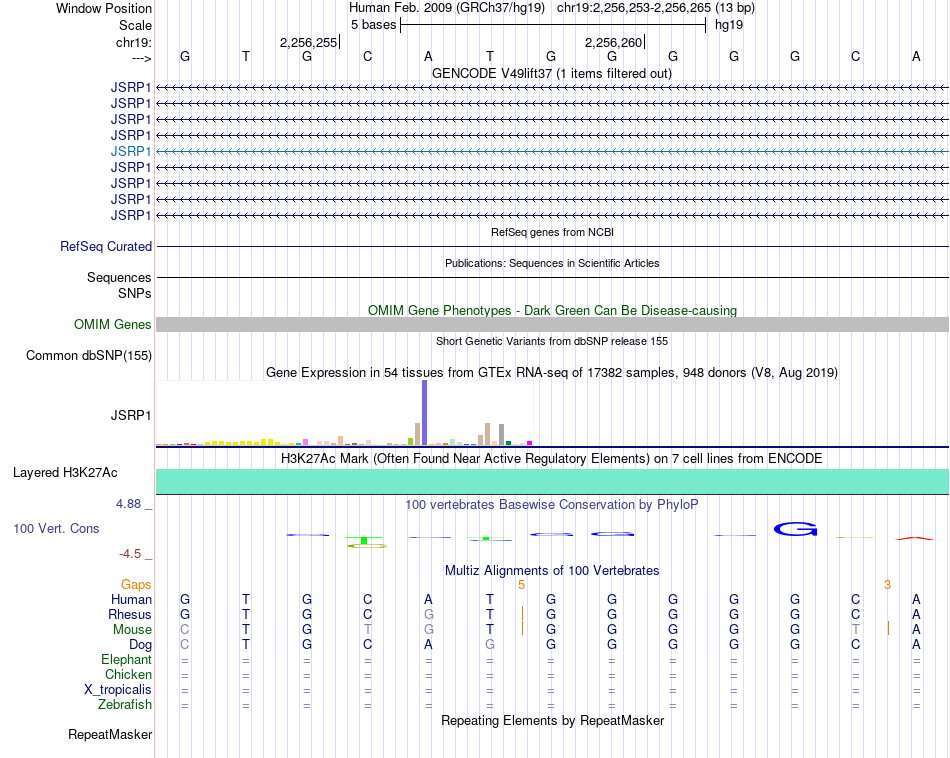
Task: Click the GENCODE V49lift37 track title
Action: [552, 74]
